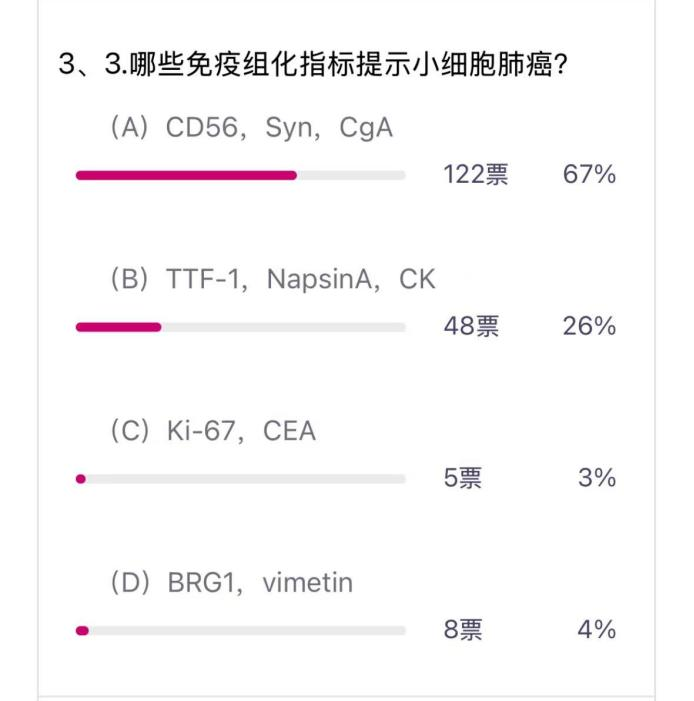Image resolution: width=694 pixels, height=701 pixels.
Task: Click the 67% result percentage
Action: tap(589, 175)
